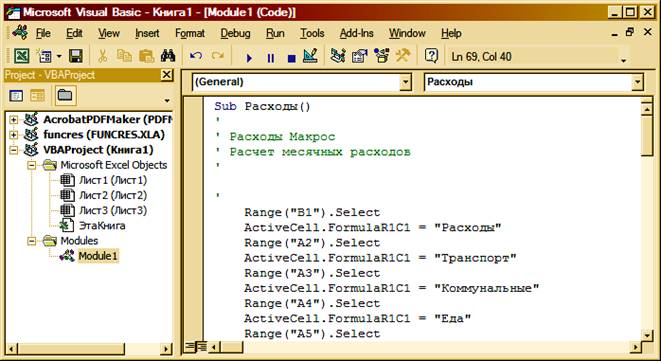Open the Edit menu
The height and width of the screenshot is (361, 661).
[74, 33]
